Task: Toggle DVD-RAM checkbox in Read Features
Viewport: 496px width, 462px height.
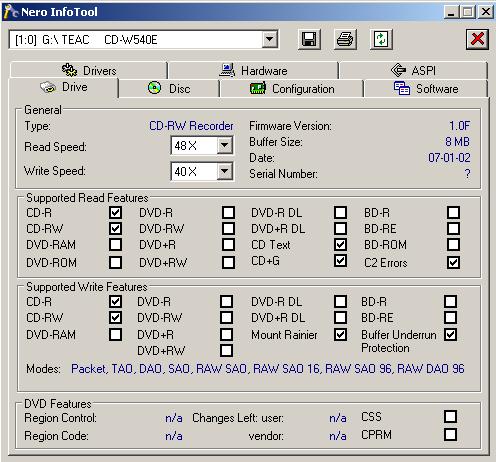Action: pos(115,244)
